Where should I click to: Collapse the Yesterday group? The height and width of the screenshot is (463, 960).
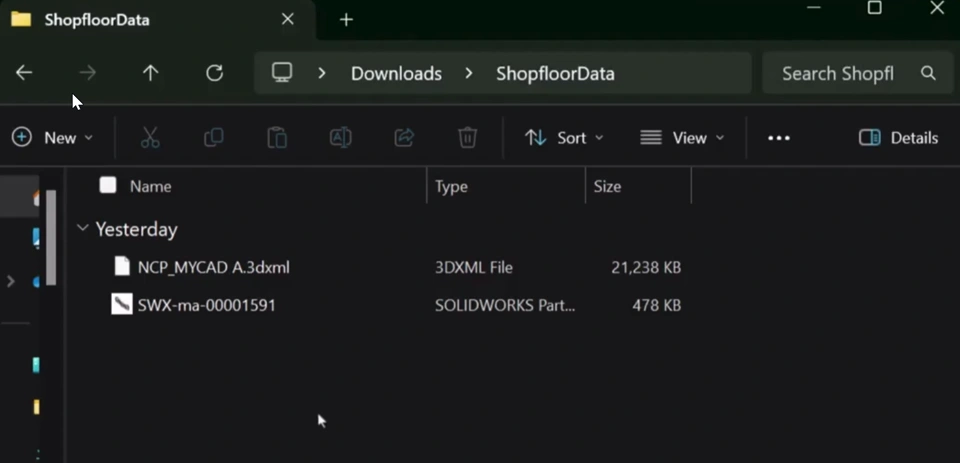pyautogui.click(x=82, y=229)
